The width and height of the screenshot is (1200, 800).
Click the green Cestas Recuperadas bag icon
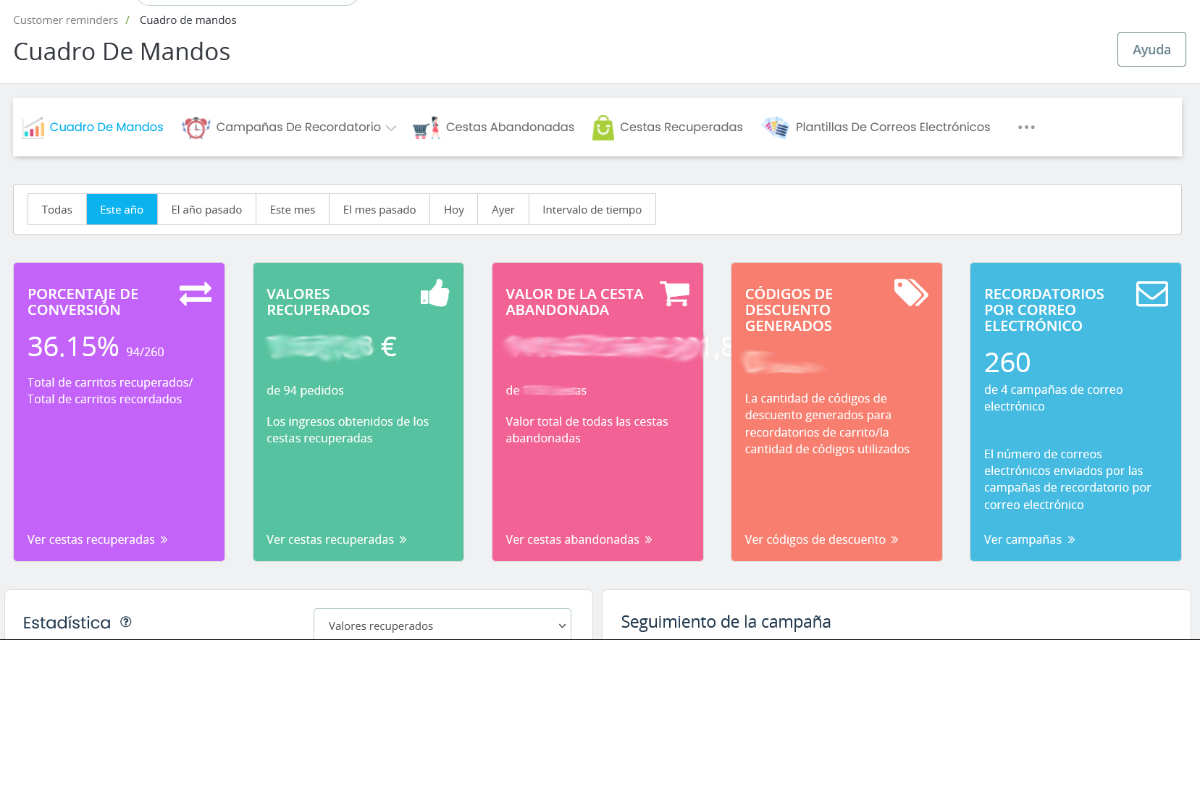(x=602, y=128)
